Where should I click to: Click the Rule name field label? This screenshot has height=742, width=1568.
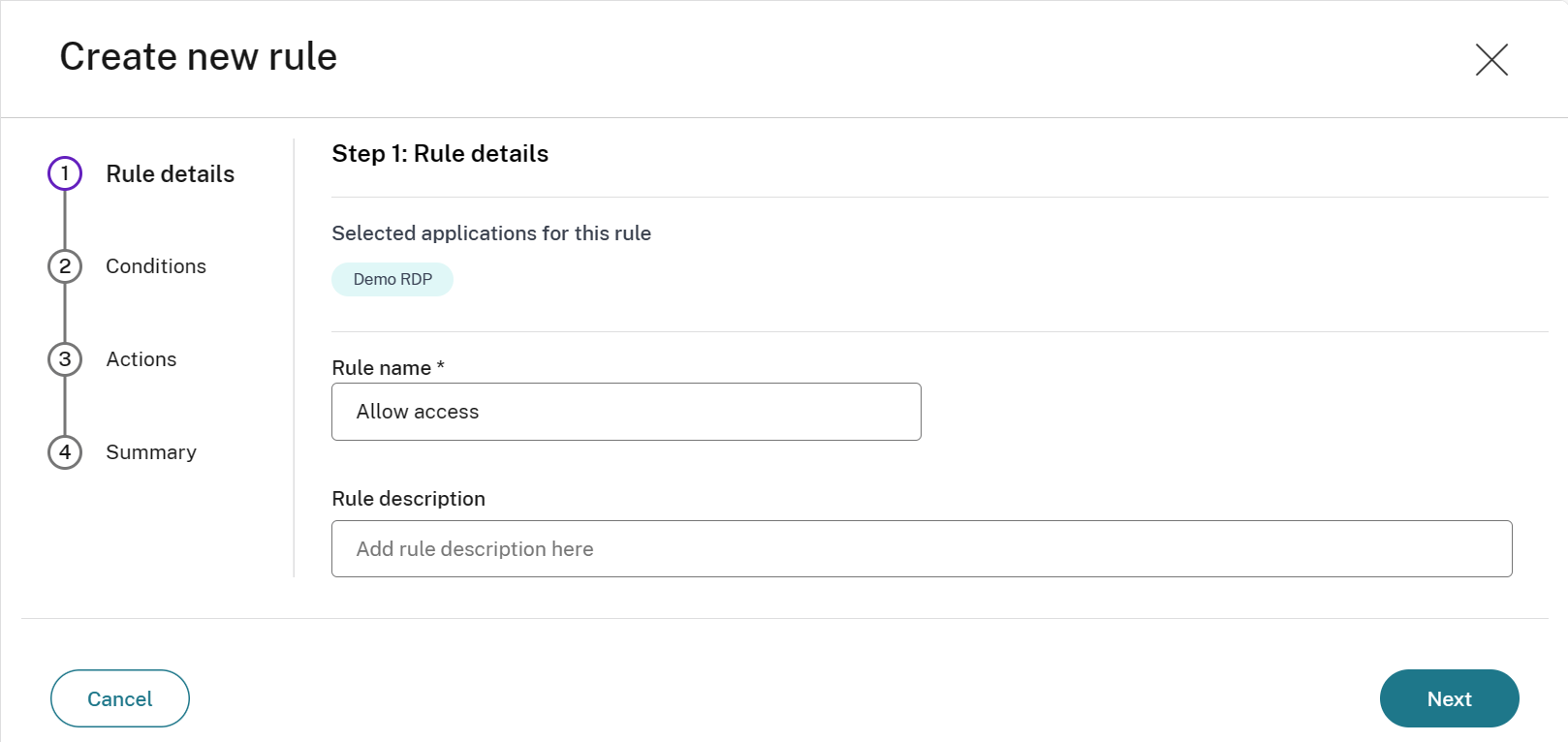(381, 368)
